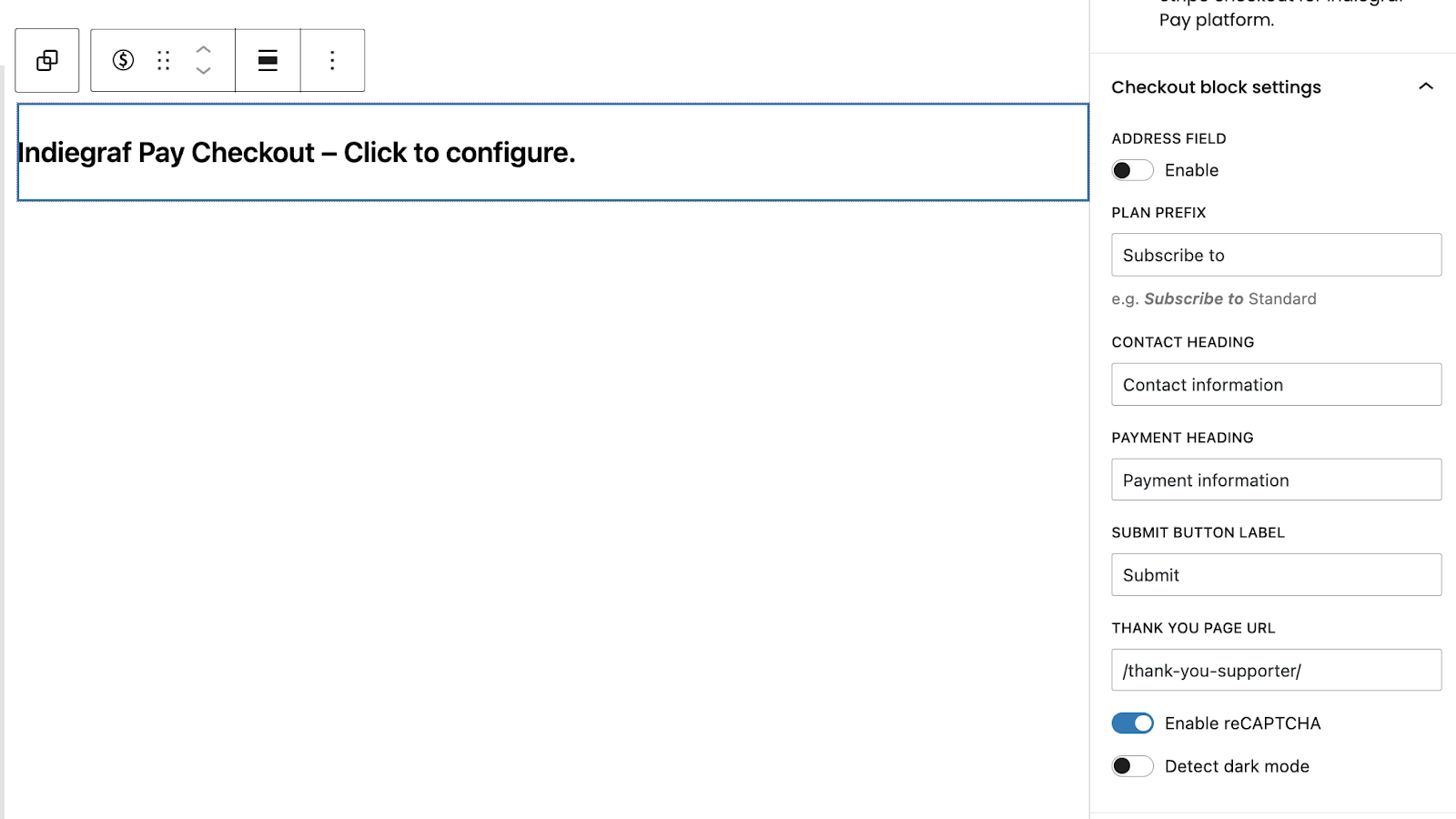
Task: Click the Plan Prefix input field
Action: coord(1276,256)
